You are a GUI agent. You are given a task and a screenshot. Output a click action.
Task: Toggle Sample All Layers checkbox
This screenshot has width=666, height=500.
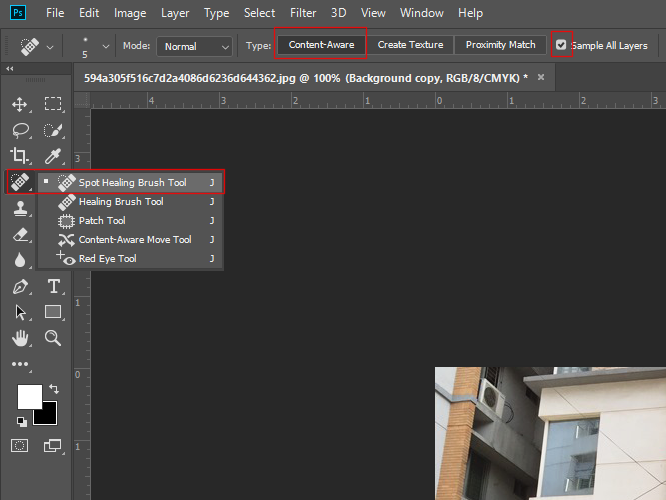pyautogui.click(x=561, y=45)
